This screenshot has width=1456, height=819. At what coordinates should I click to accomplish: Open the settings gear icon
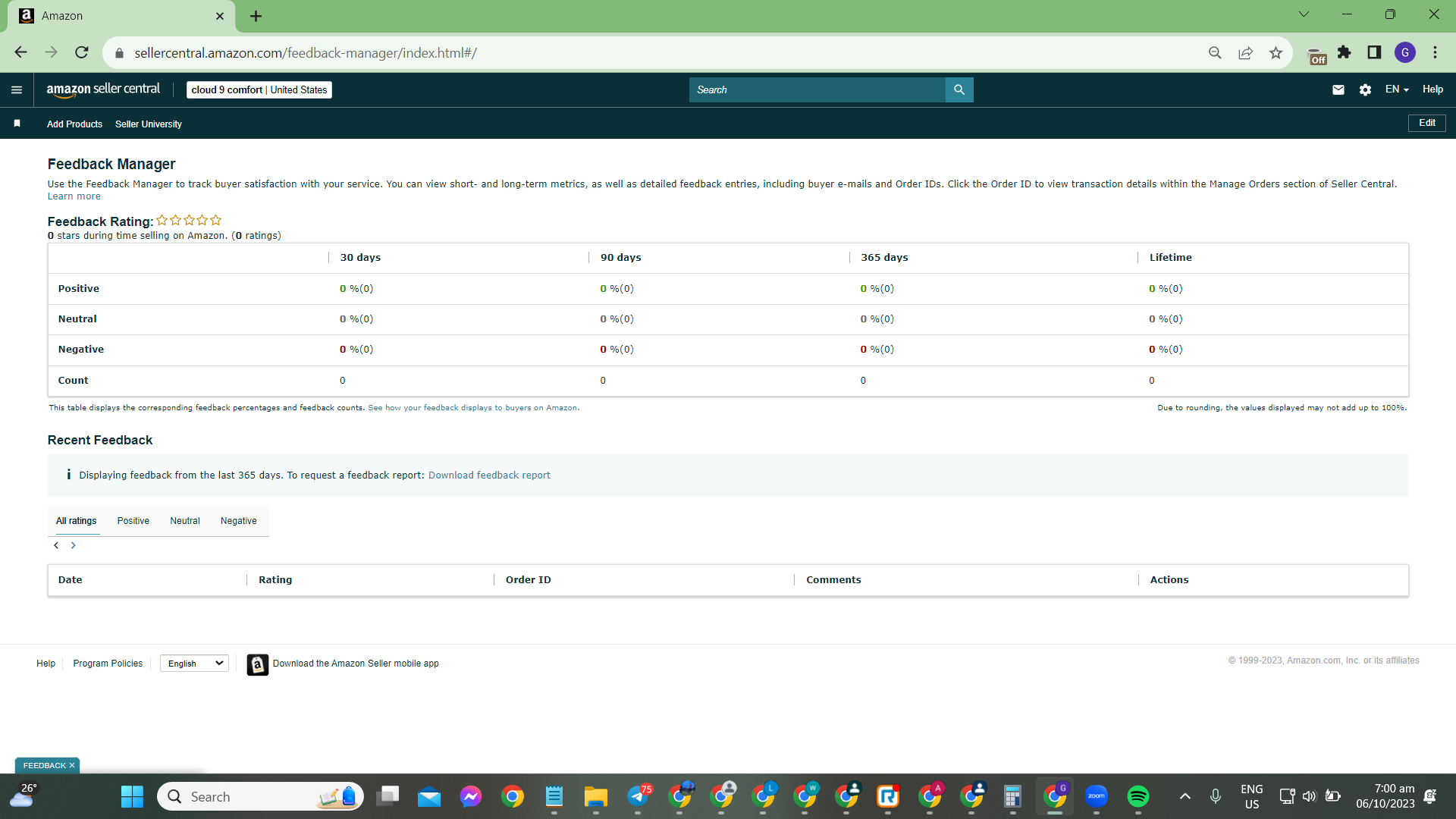coord(1365,89)
